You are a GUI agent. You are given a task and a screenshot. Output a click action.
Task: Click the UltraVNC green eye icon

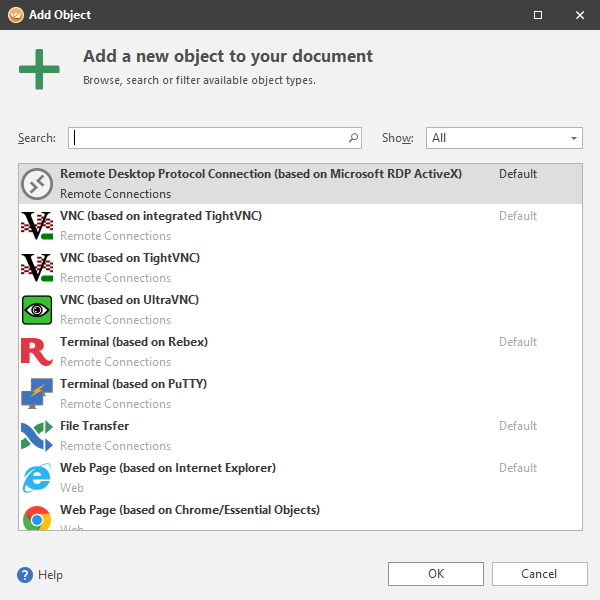pyautogui.click(x=37, y=310)
